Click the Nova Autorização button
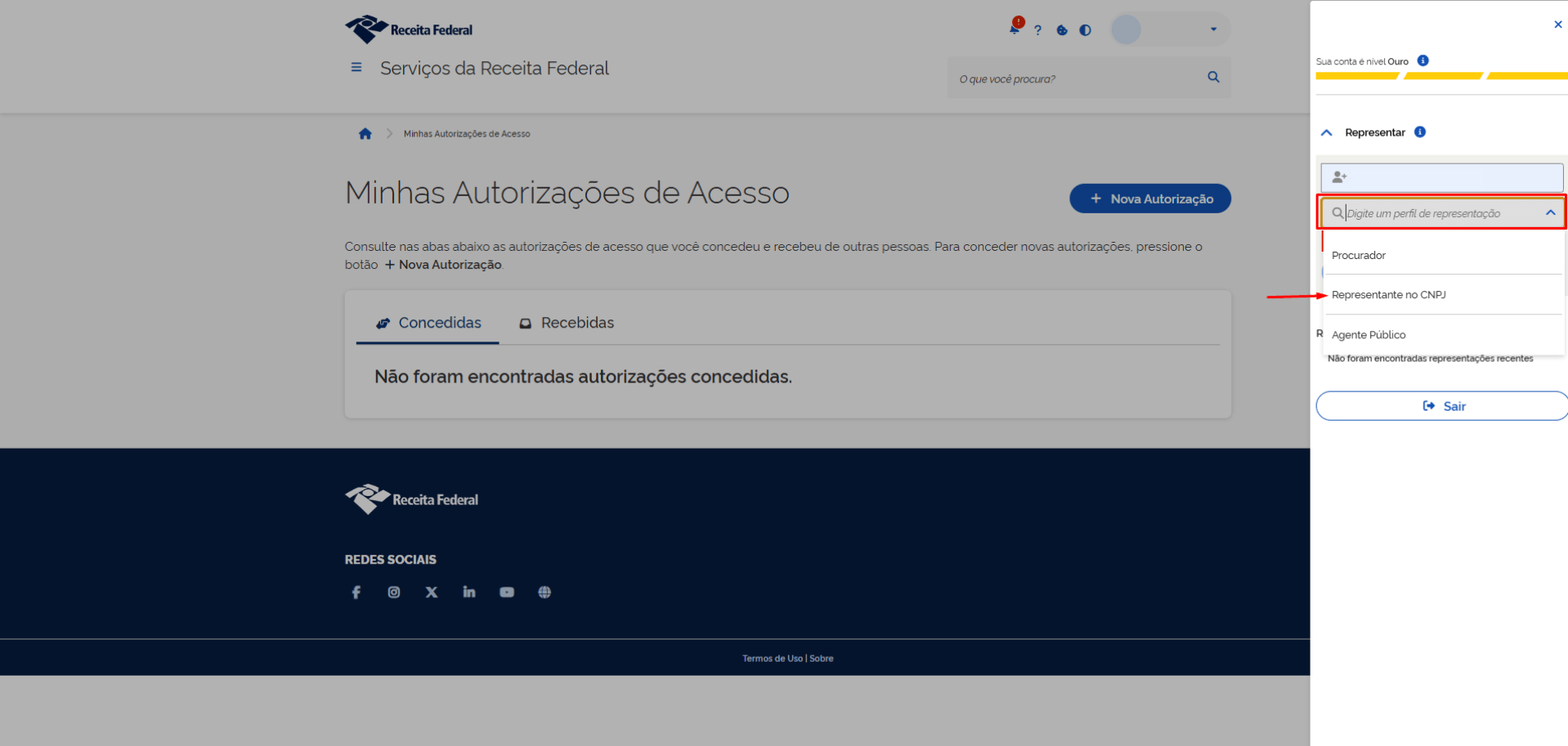The image size is (1568, 746). tap(1150, 199)
